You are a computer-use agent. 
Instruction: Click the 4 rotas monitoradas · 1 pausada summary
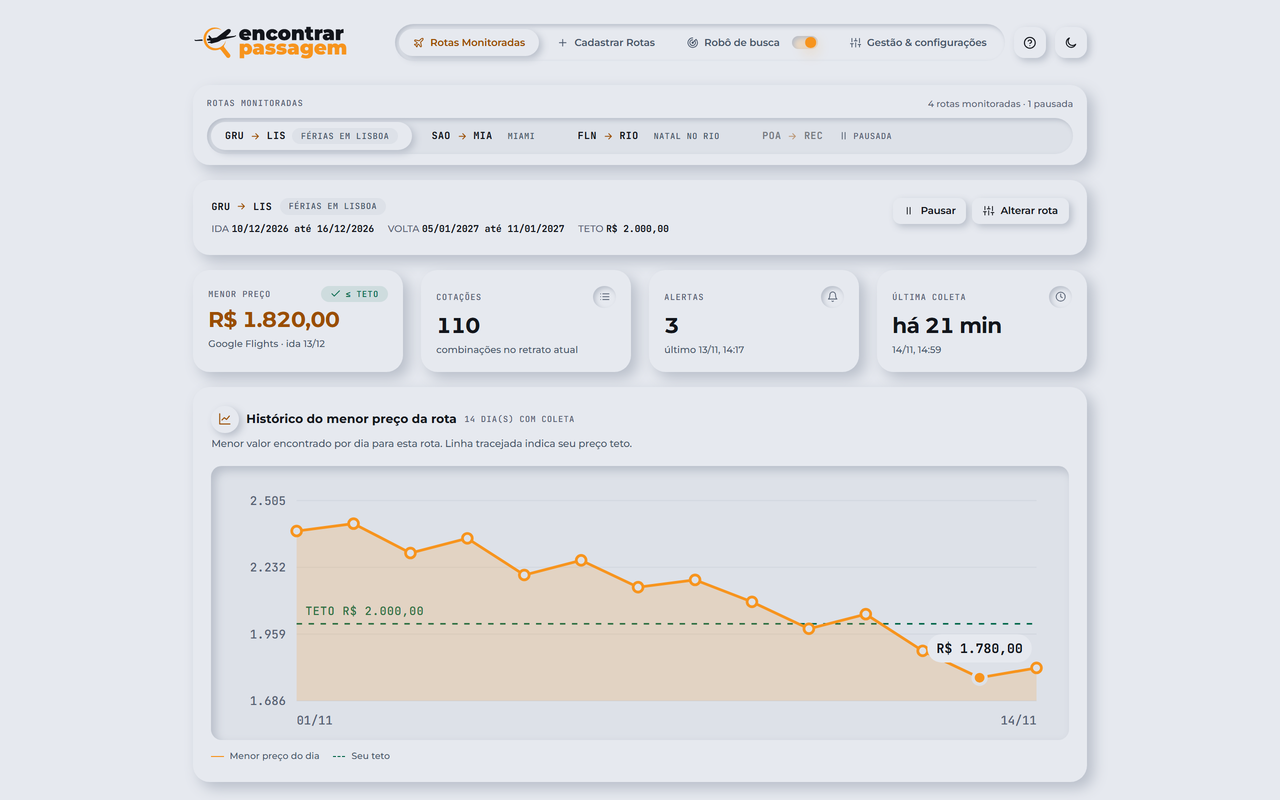point(1000,104)
